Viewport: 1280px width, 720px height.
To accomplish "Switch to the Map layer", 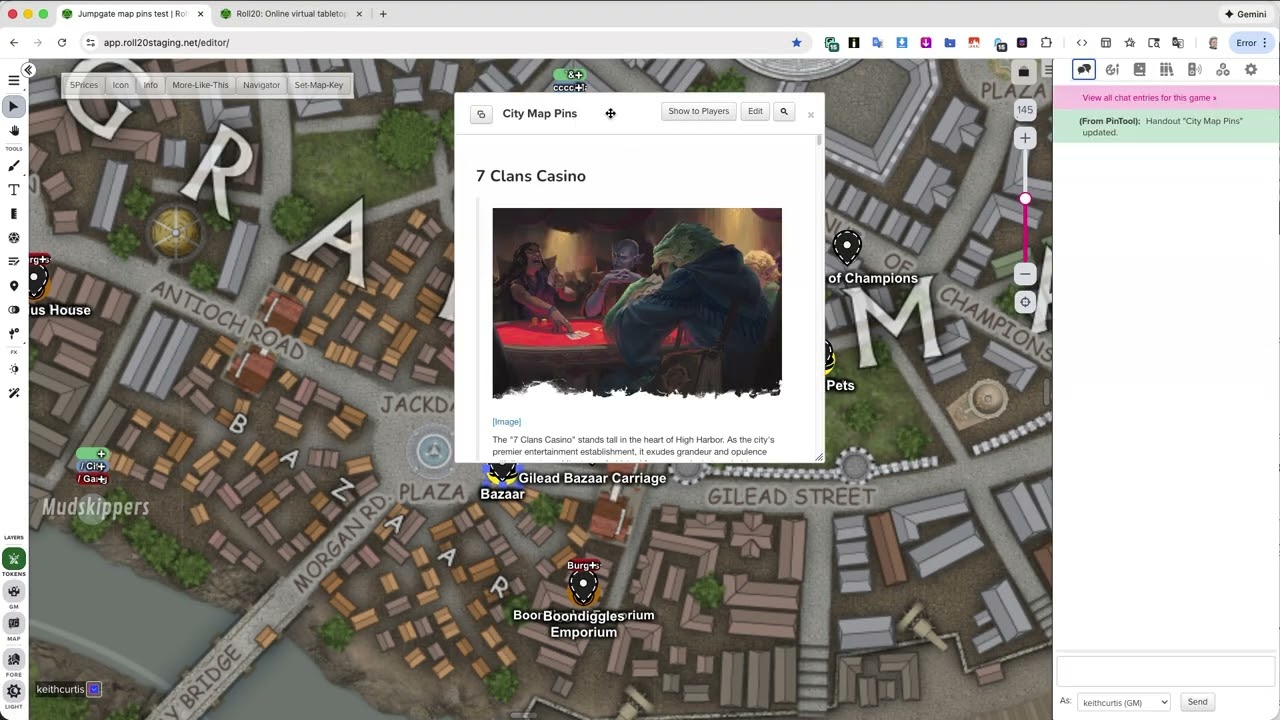I will [14, 624].
